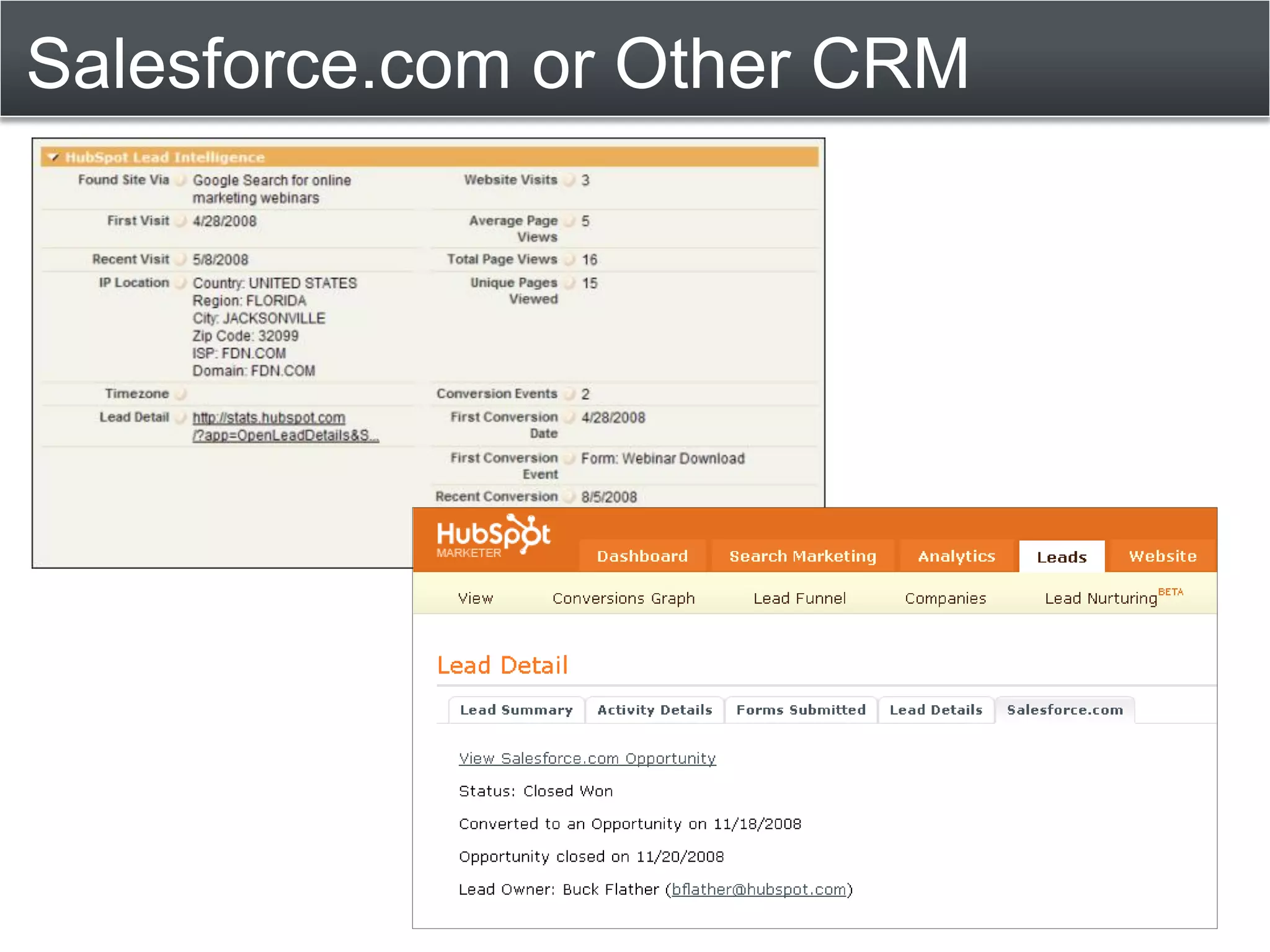Click the 'Google Search for online' value

[272, 180]
